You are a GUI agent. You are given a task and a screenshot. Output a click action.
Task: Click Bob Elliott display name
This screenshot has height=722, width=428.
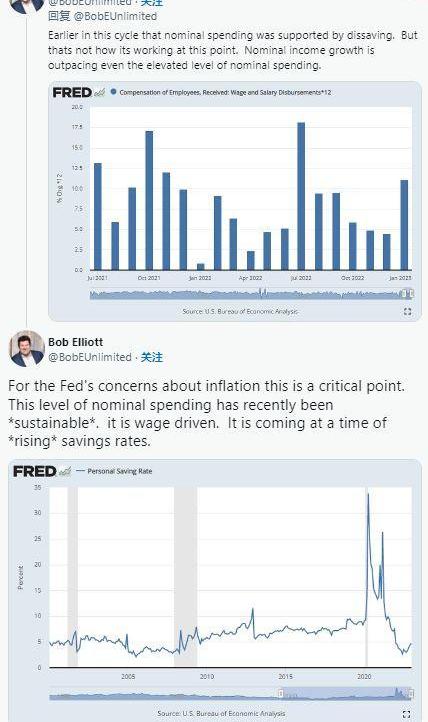(x=75, y=342)
